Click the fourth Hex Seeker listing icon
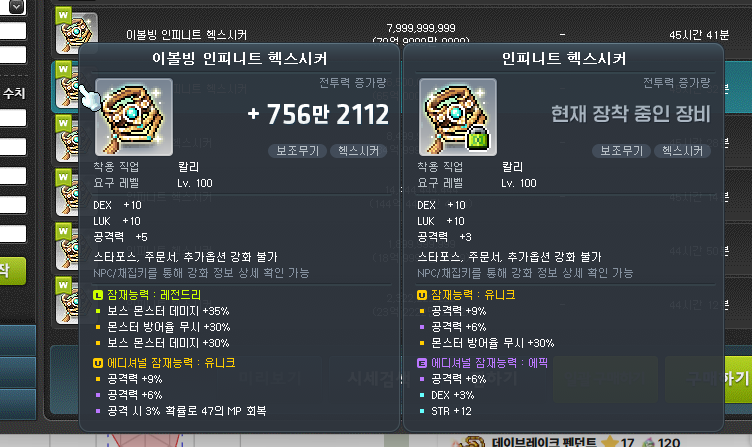Viewport: 752px width, 447px height. [x=67, y=193]
